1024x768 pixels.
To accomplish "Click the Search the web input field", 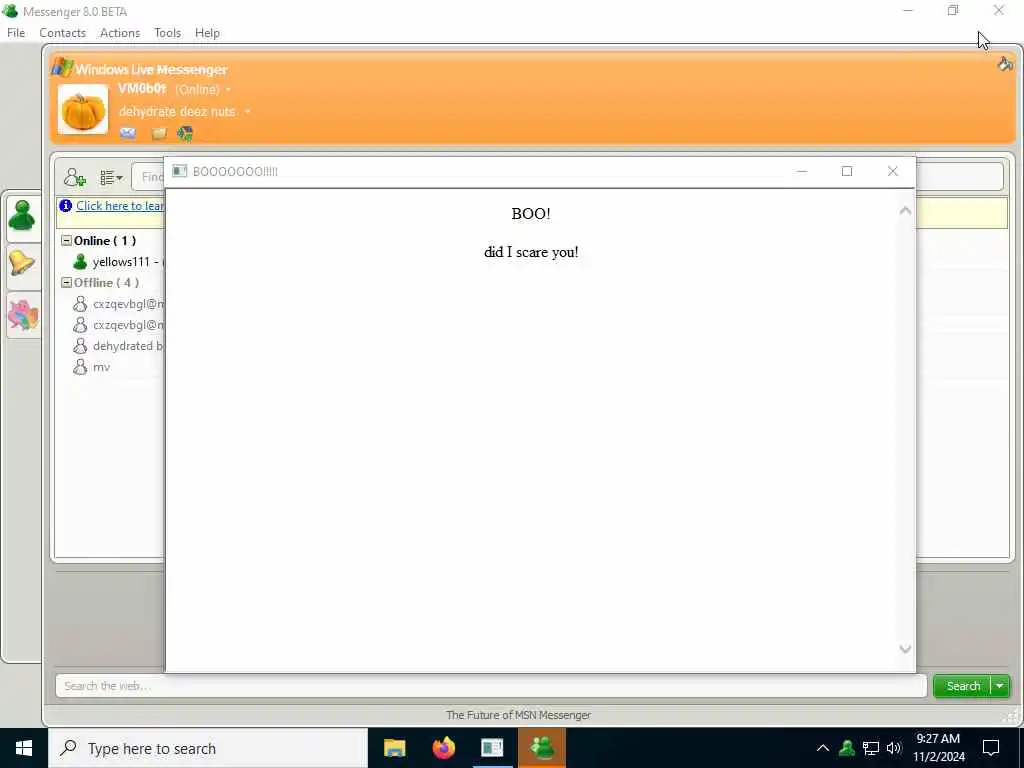I will pyautogui.click(x=491, y=686).
